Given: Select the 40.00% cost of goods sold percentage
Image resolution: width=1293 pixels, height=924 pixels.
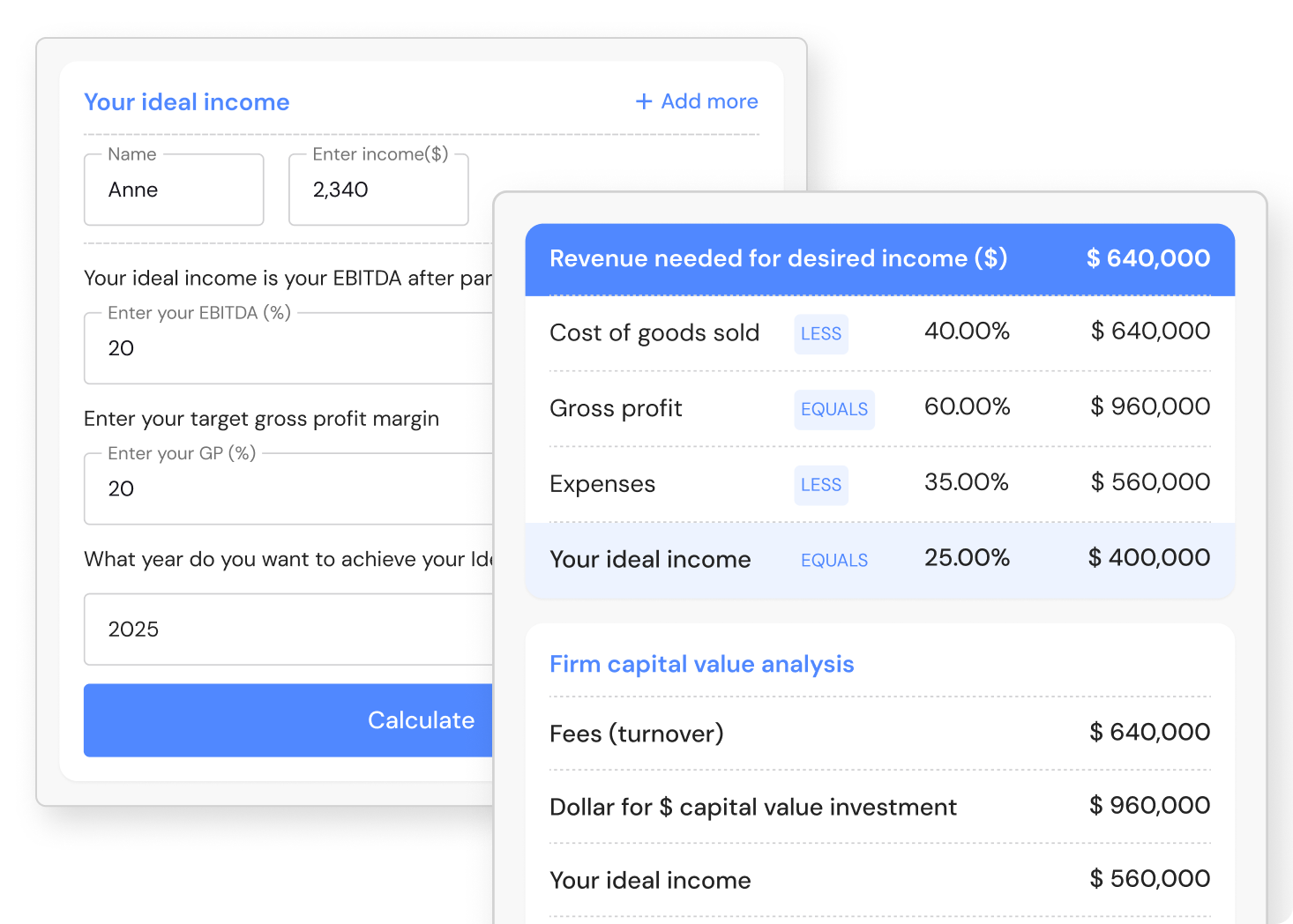Looking at the screenshot, I should [x=967, y=332].
